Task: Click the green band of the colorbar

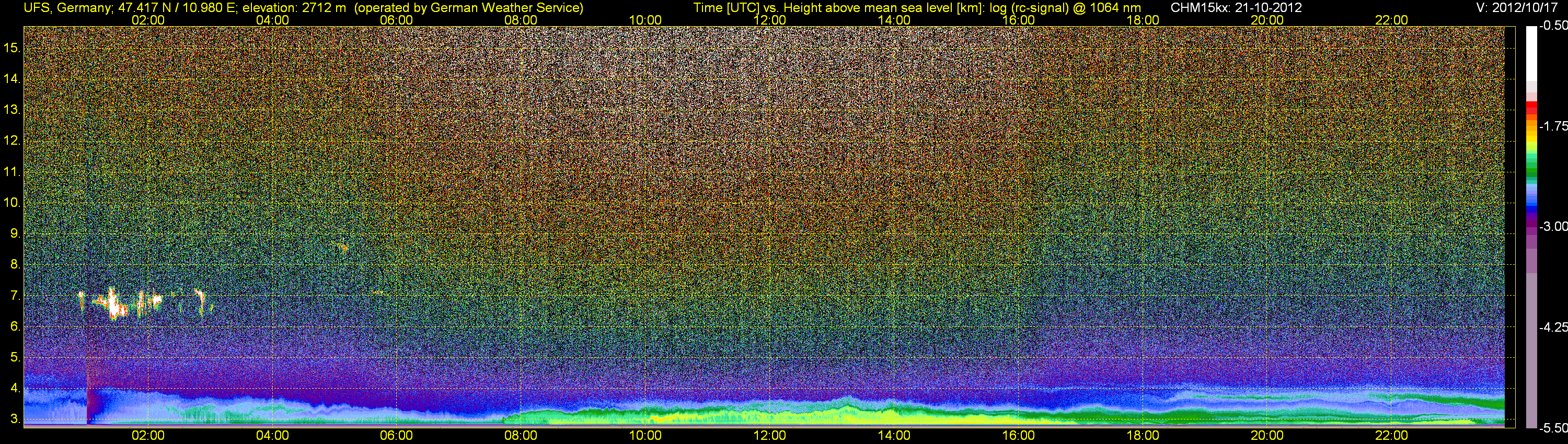Action: coord(1531,167)
